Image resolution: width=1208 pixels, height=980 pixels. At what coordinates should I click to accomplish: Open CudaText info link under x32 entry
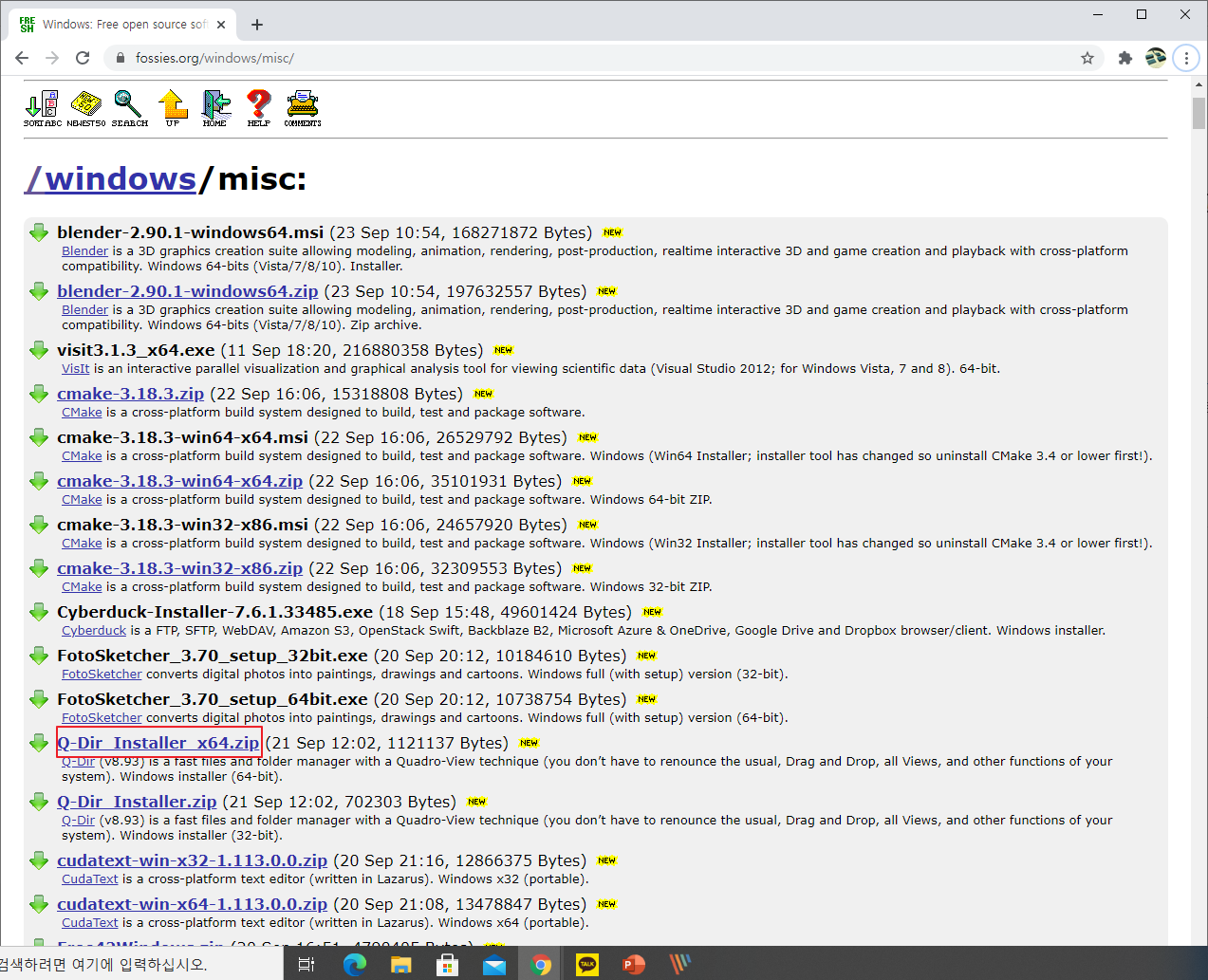(90, 879)
